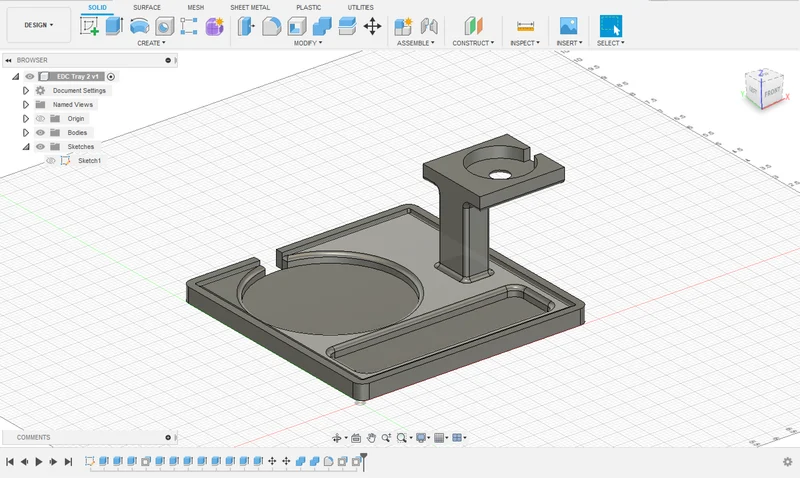Select the Create Form tool
800x478 pixels.
tap(214, 27)
